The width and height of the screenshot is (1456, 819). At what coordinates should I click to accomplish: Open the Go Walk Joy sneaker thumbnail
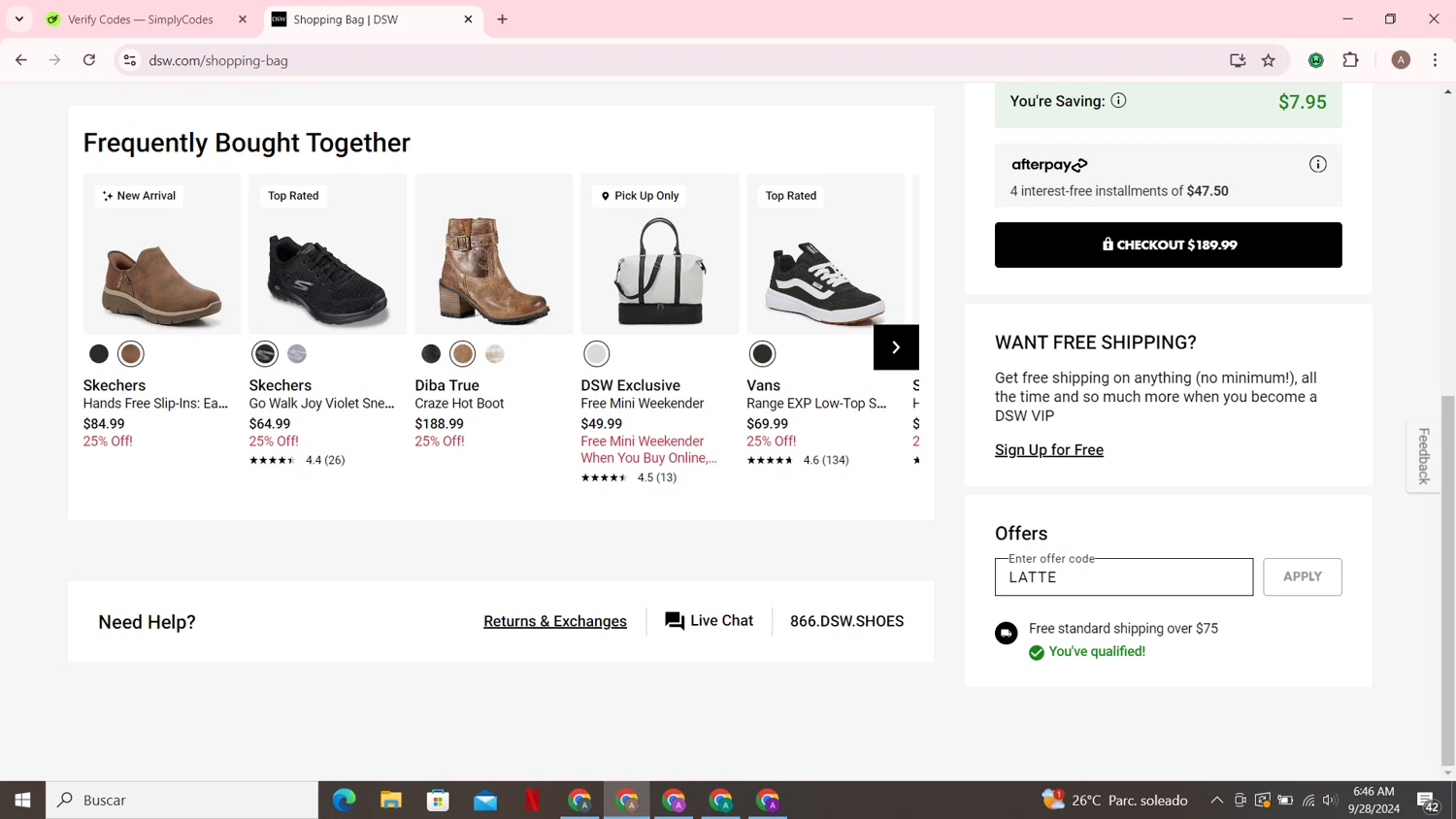328,254
